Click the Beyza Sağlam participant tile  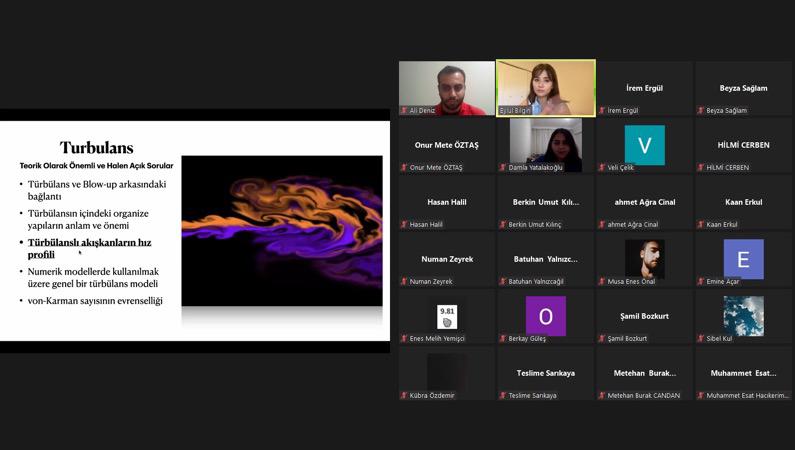[x=743, y=88]
